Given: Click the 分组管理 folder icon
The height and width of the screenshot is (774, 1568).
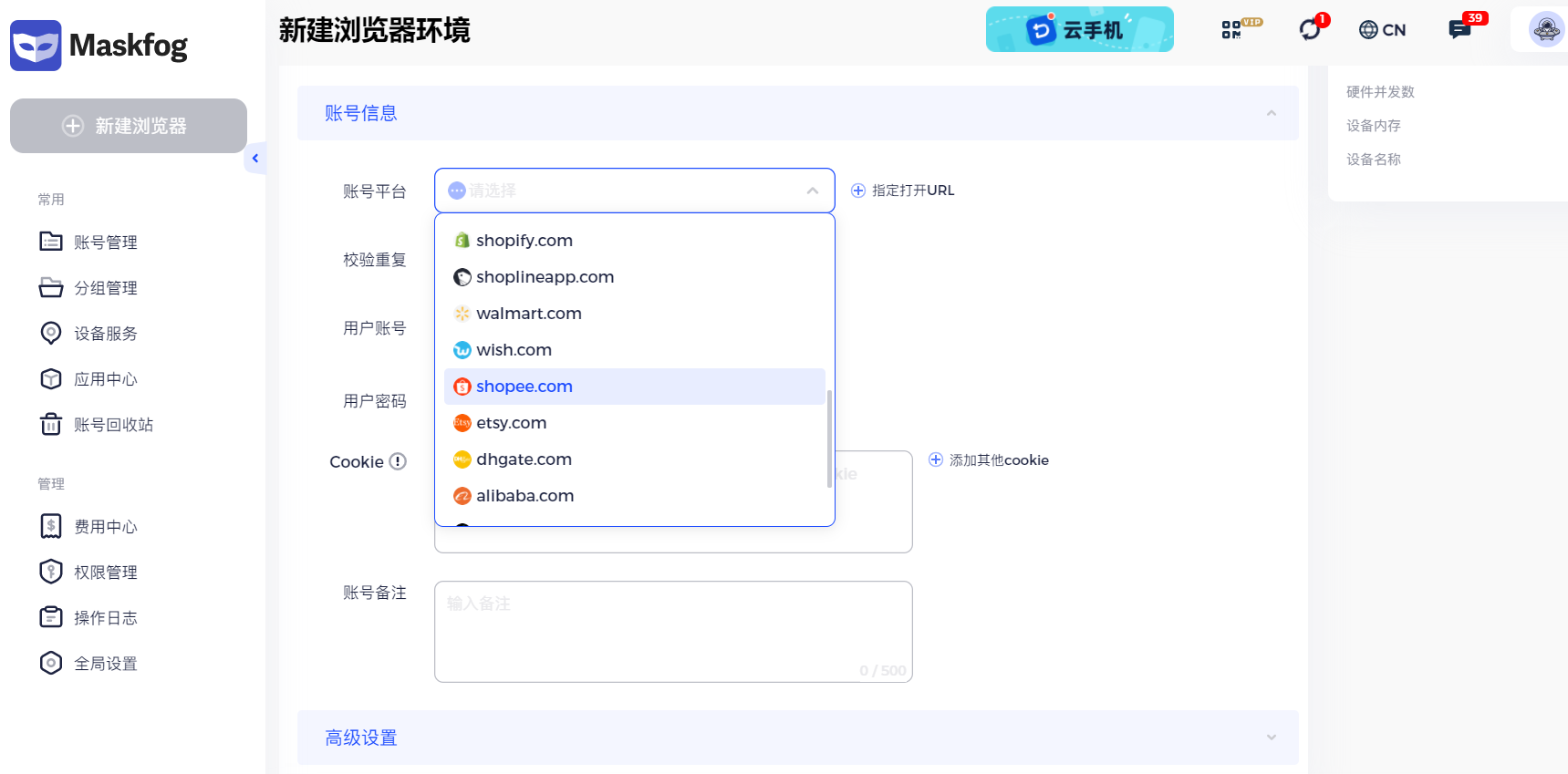Looking at the screenshot, I should [x=51, y=287].
